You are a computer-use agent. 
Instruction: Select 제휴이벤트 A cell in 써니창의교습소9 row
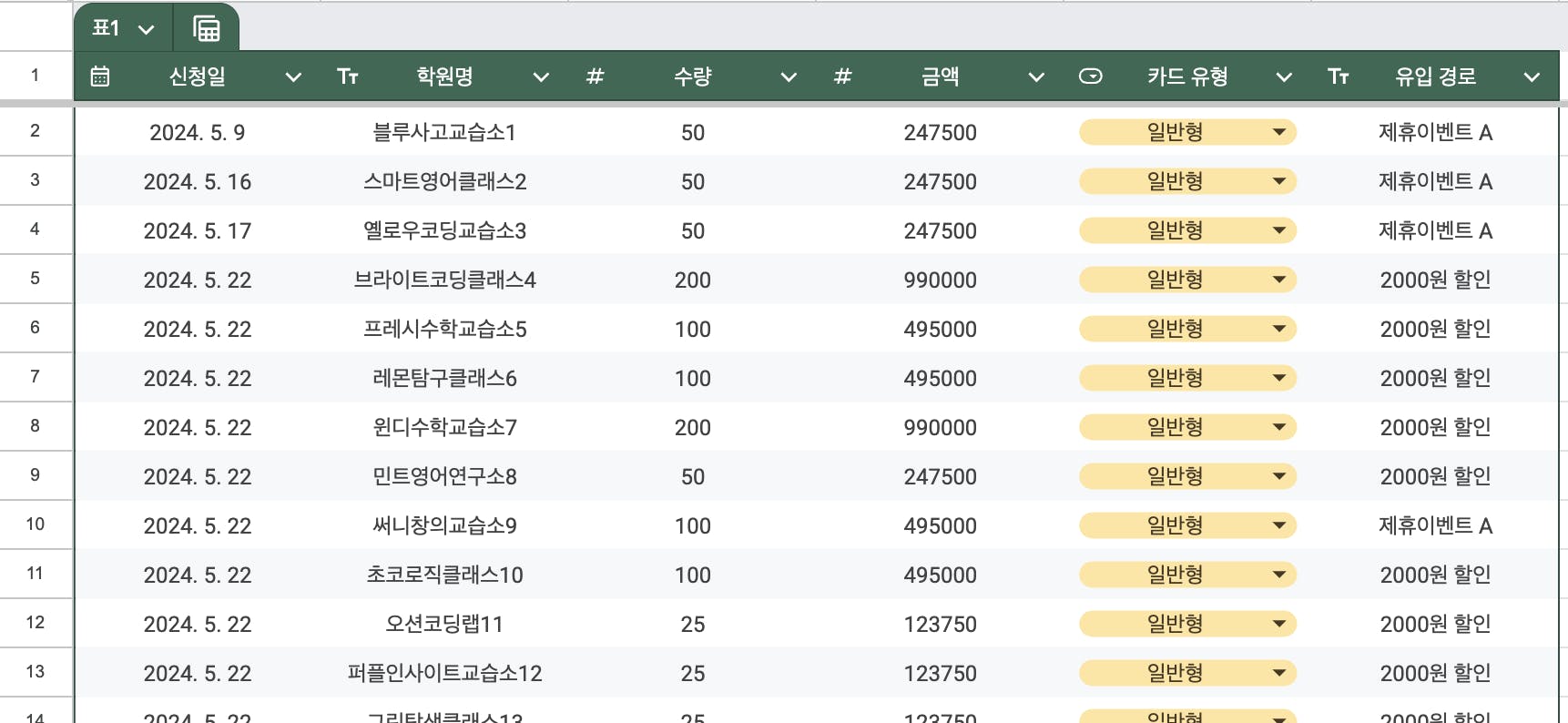1436,526
